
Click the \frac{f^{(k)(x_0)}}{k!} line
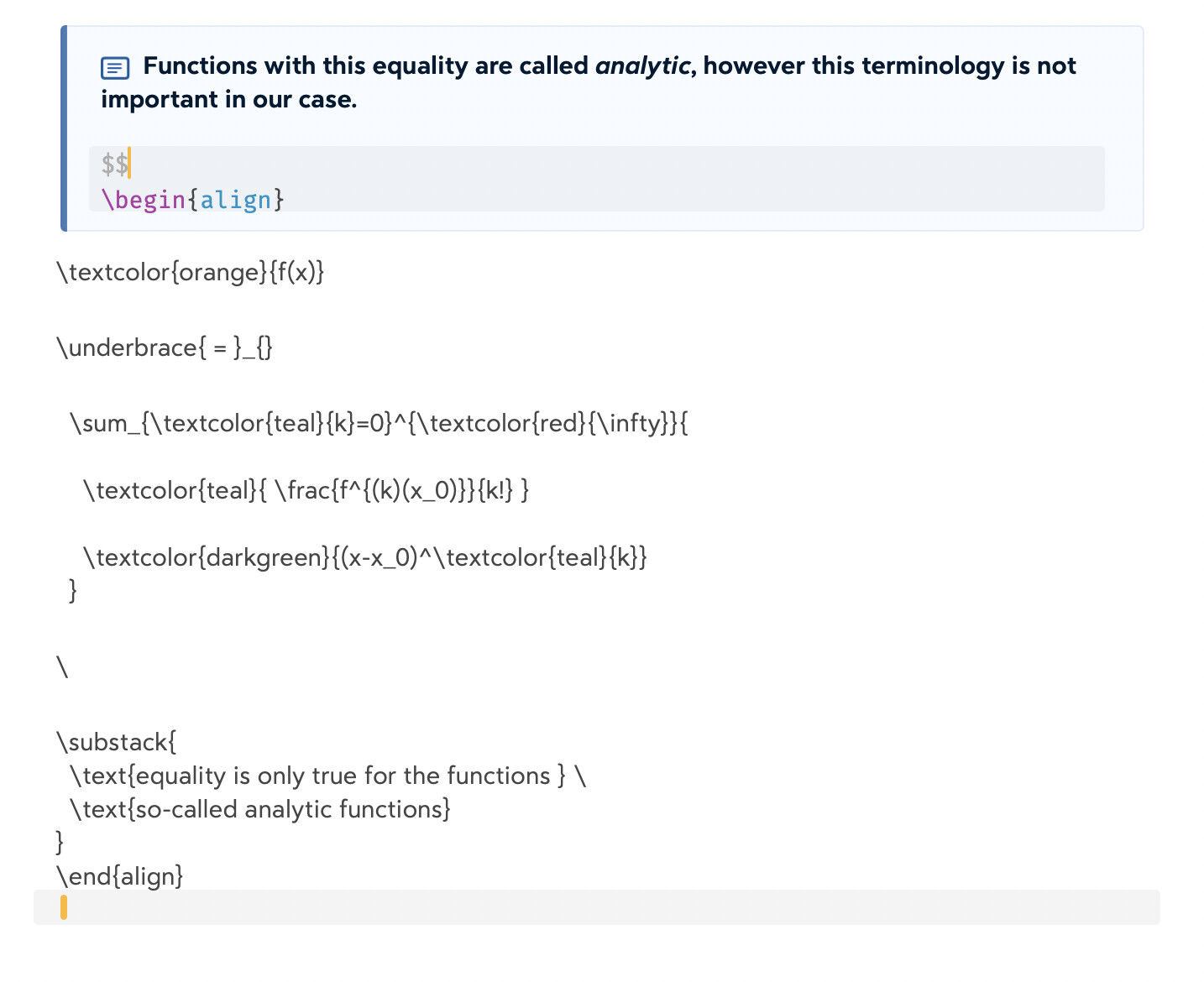point(306,490)
